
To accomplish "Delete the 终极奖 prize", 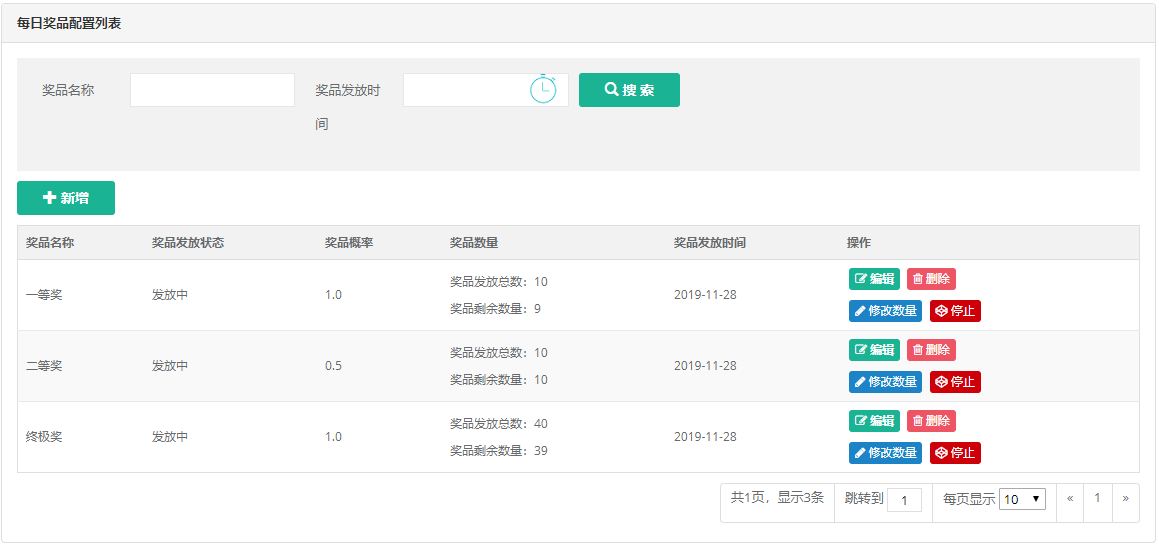I will point(931,421).
